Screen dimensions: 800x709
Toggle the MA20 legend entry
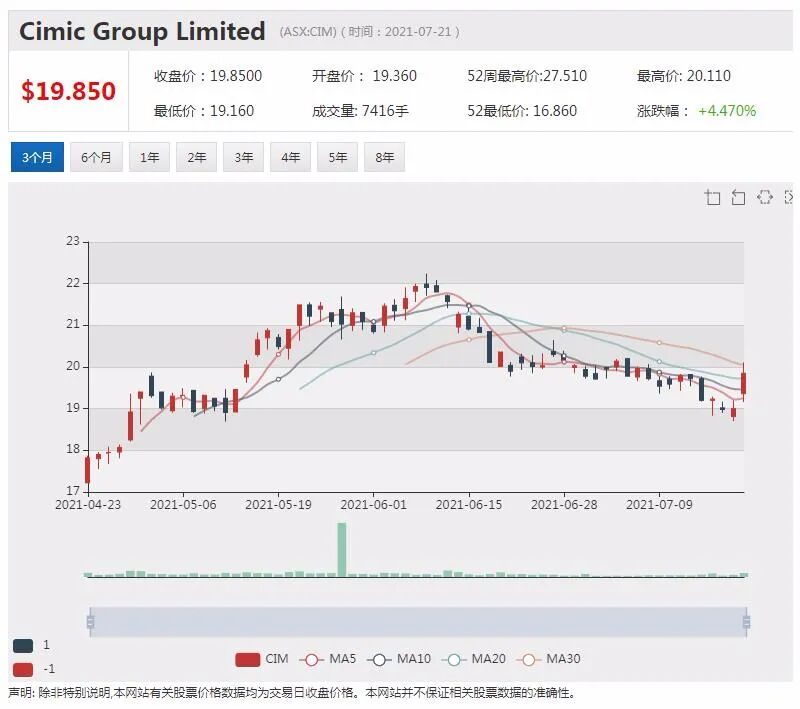click(473, 659)
